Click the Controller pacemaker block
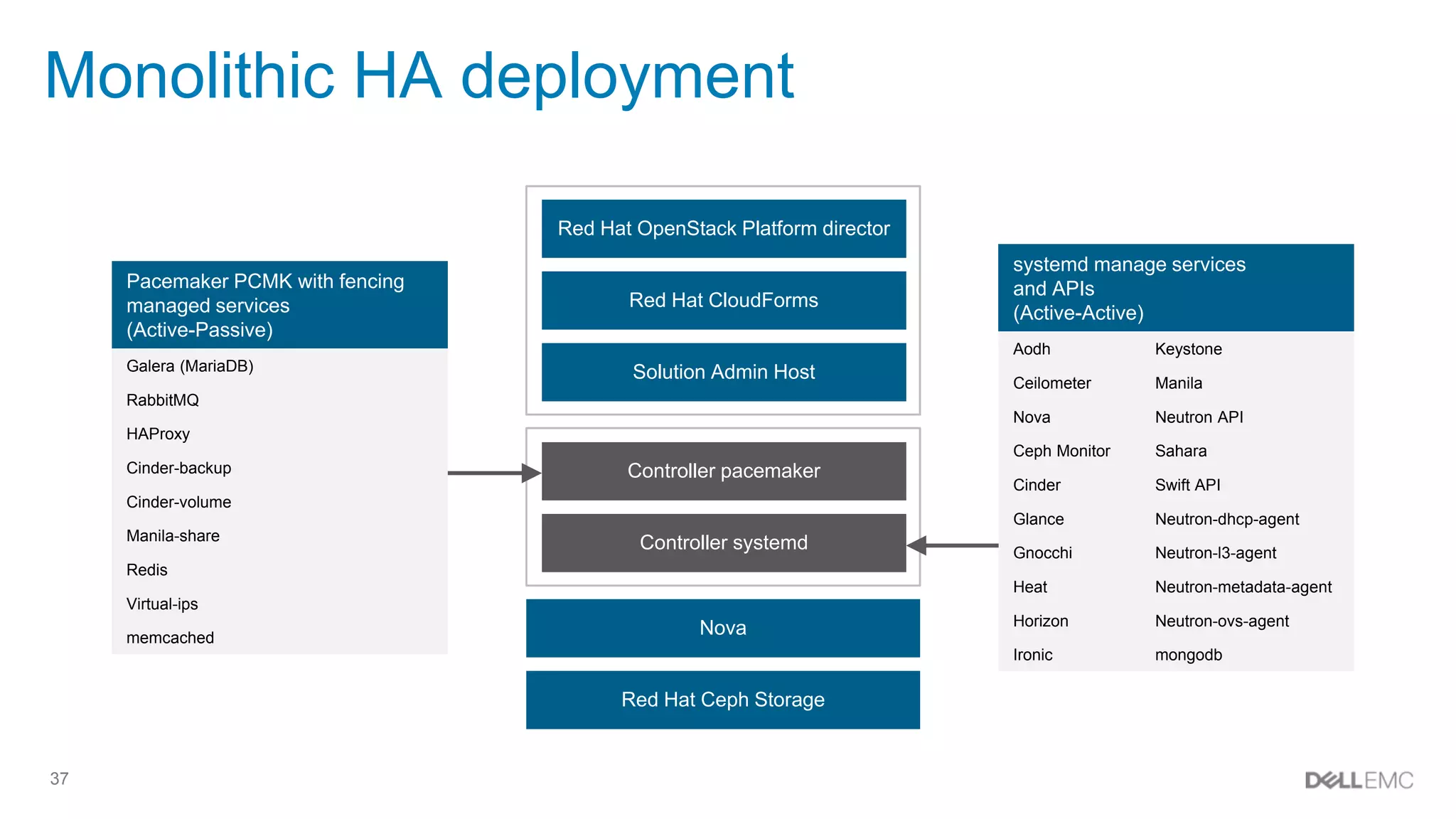 pyautogui.click(x=723, y=471)
